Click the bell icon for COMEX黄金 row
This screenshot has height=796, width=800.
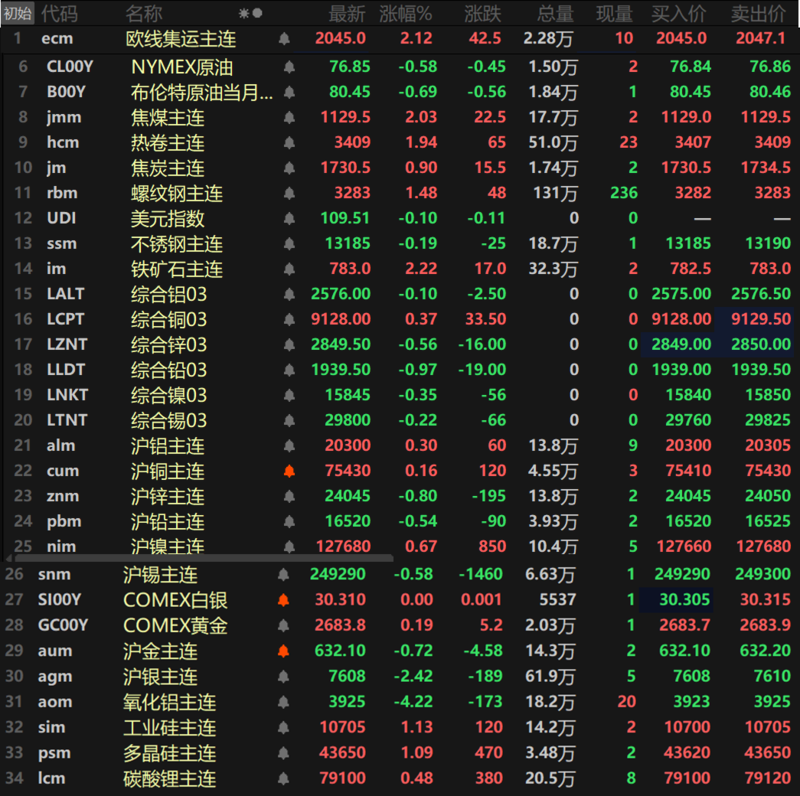click(x=283, y=626)
